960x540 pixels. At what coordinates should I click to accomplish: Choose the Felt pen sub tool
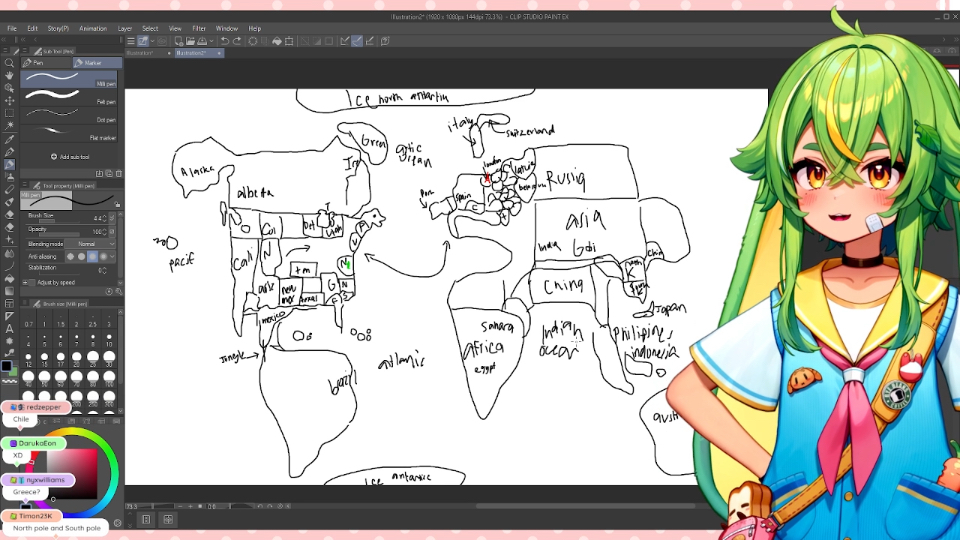[x=69, y=96]
